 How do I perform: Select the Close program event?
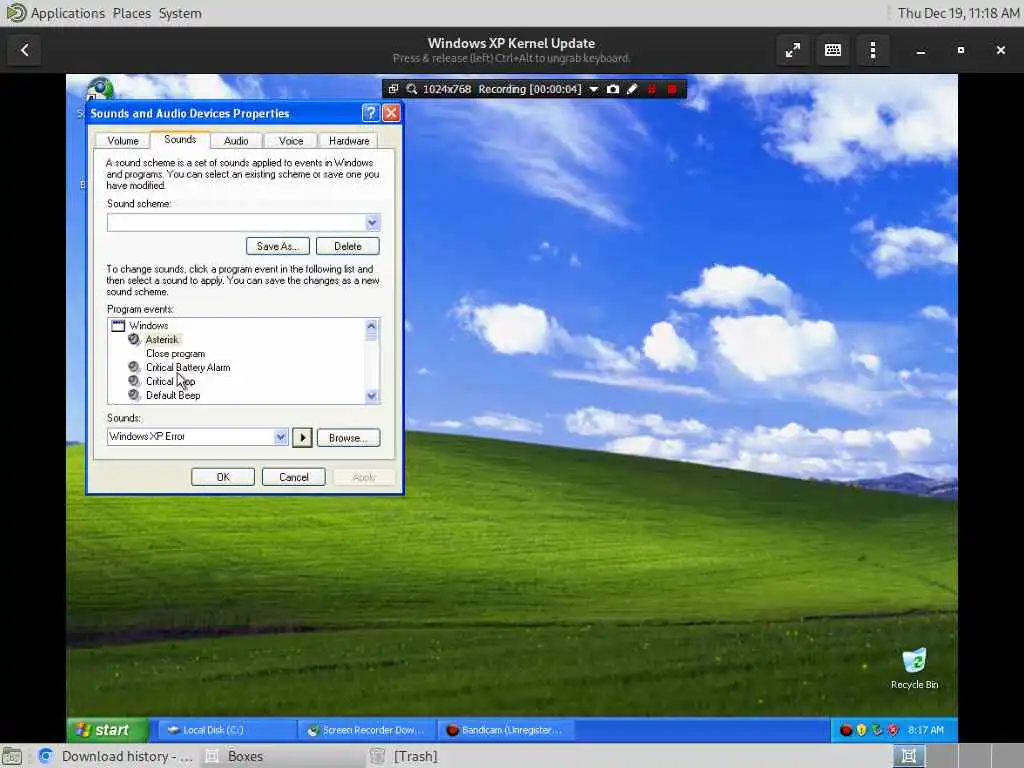click(175, 353)
